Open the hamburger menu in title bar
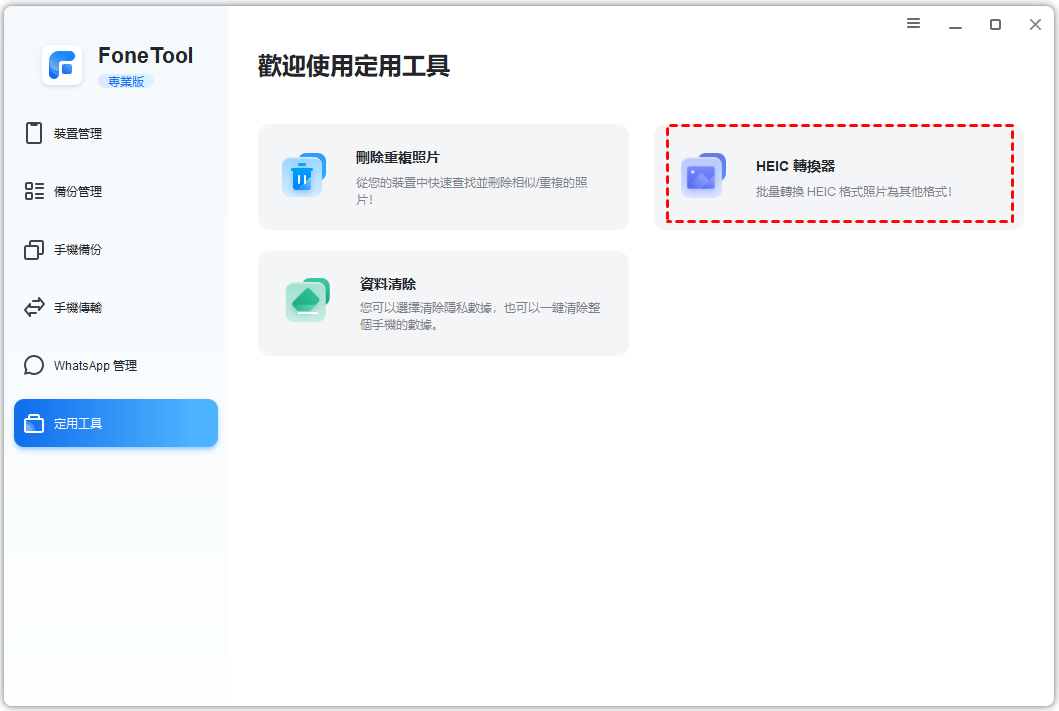This screenshot has height=711, width=1059. click(x=913, y=24)
